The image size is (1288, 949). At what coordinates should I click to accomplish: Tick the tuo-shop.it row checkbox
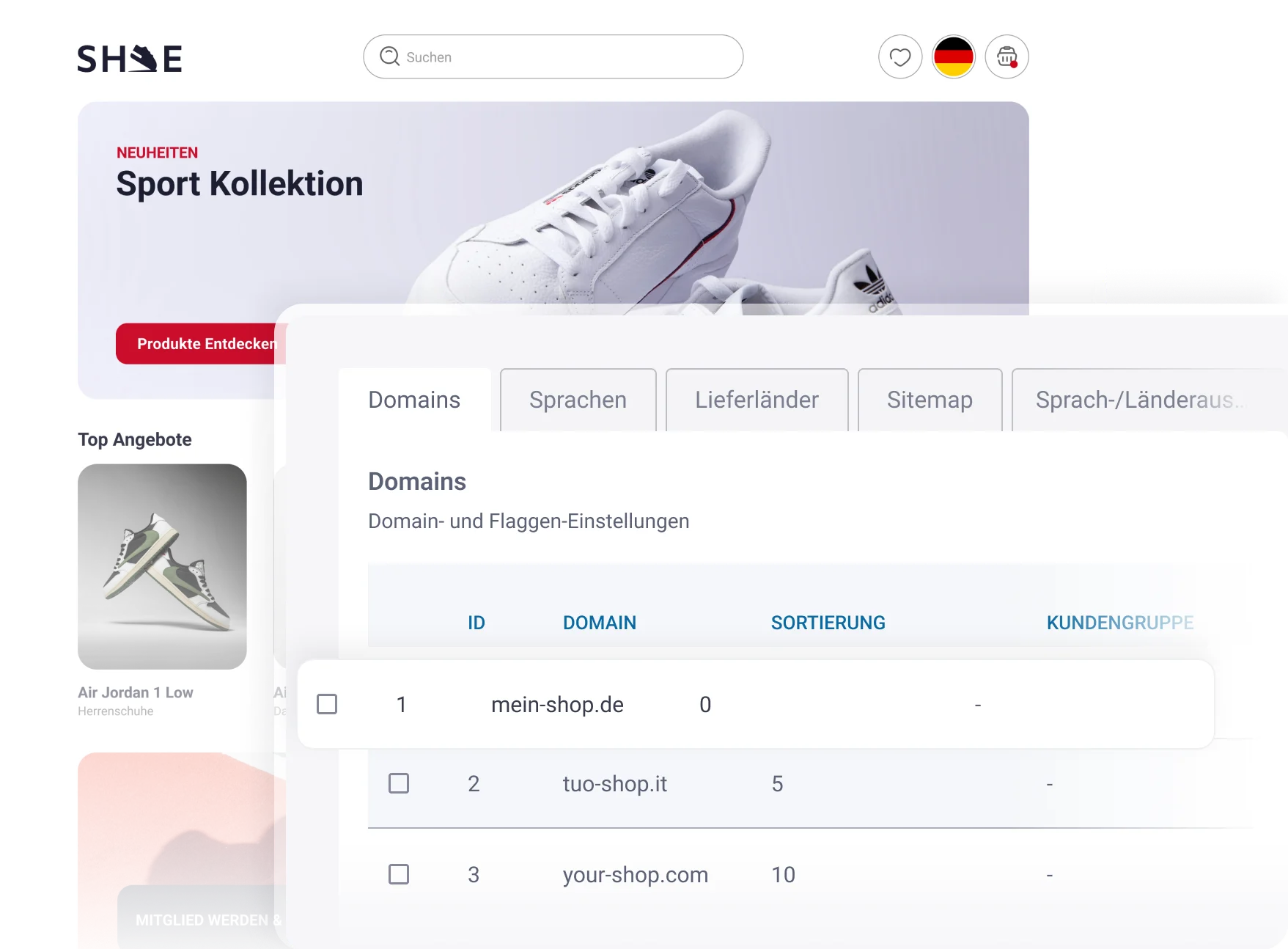[x=399, y=783]
